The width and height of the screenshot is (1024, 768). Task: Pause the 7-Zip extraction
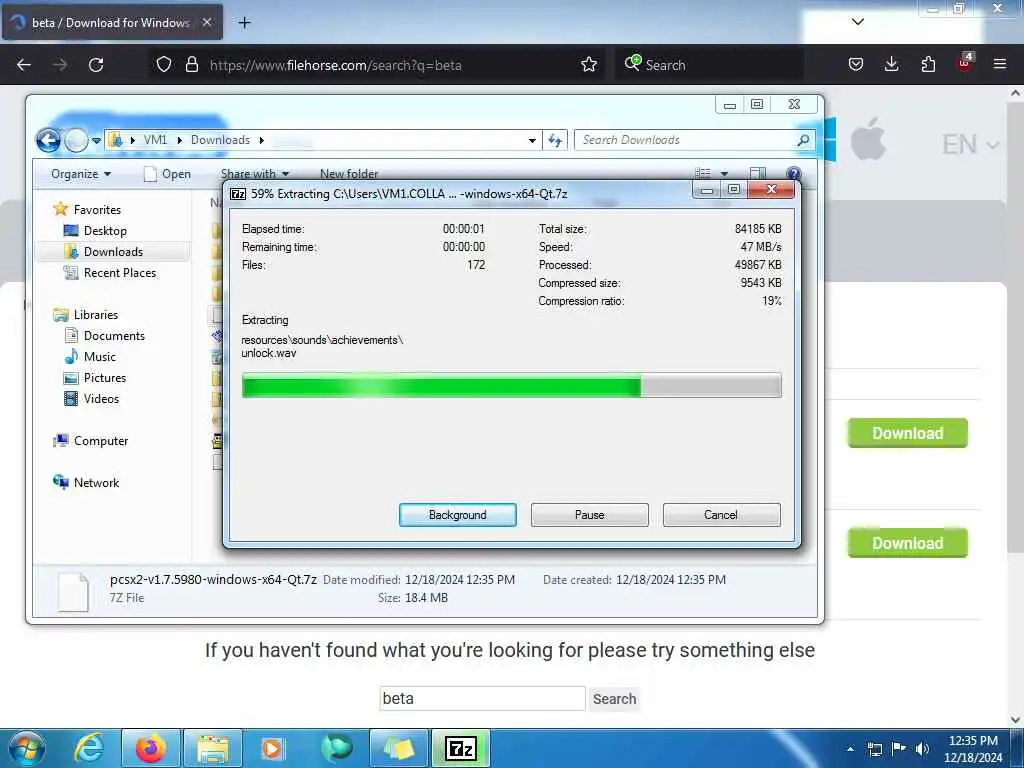pos(589,515)
